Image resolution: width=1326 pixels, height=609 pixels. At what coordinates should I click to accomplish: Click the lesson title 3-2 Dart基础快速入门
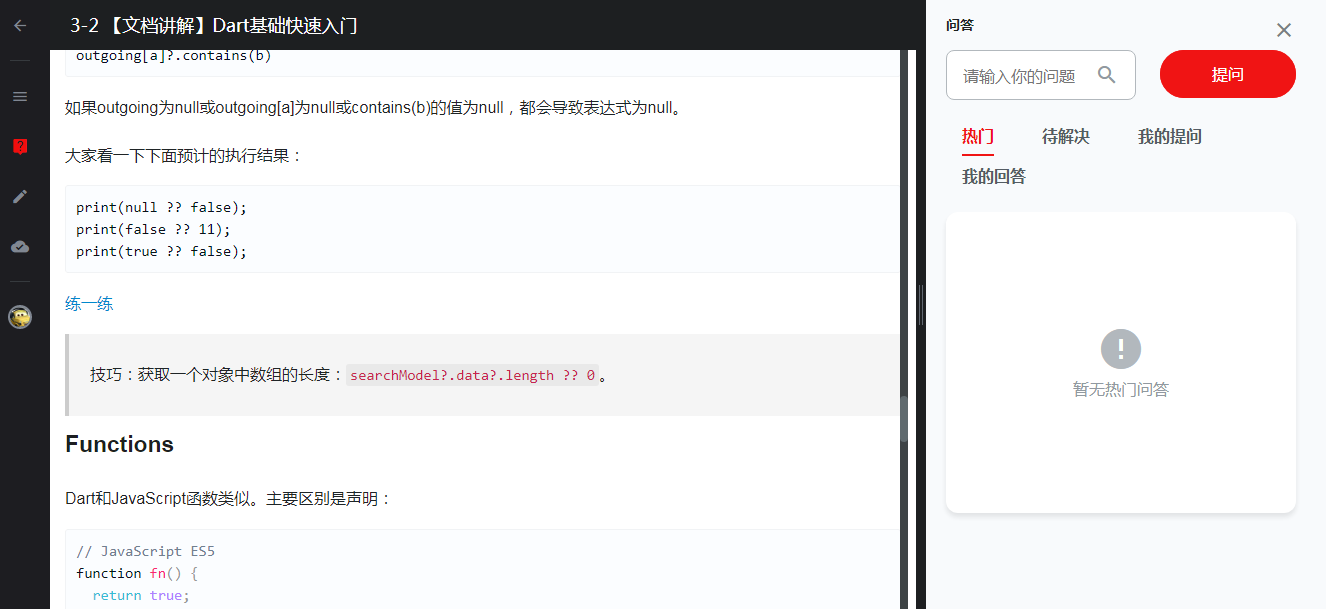pyautogui.click(x=214, y=25)
